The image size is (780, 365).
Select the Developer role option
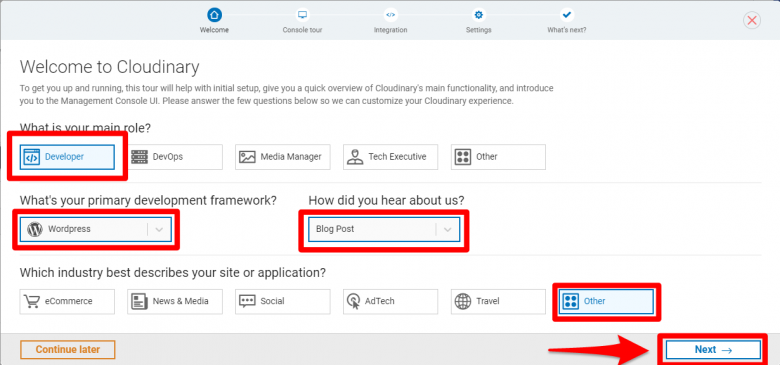[x=67, y=157]
